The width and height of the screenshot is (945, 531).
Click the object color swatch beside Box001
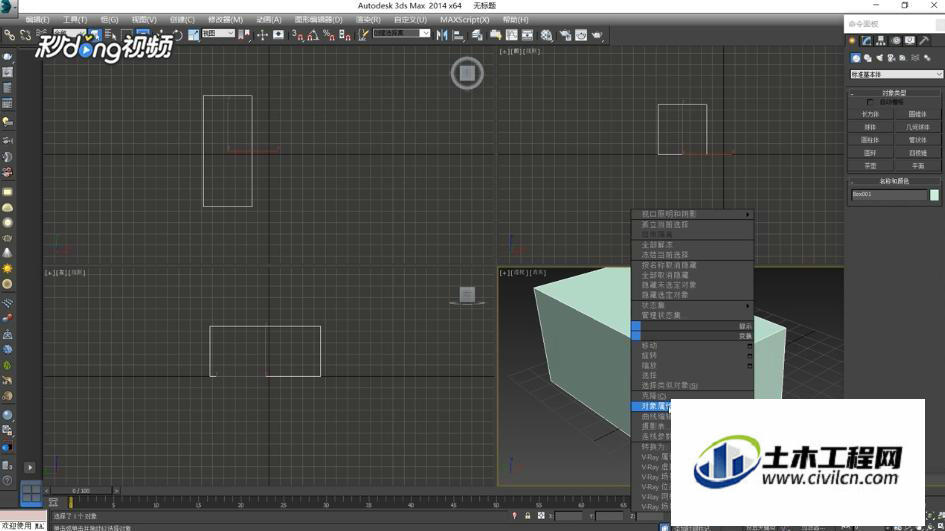(934, 195)
